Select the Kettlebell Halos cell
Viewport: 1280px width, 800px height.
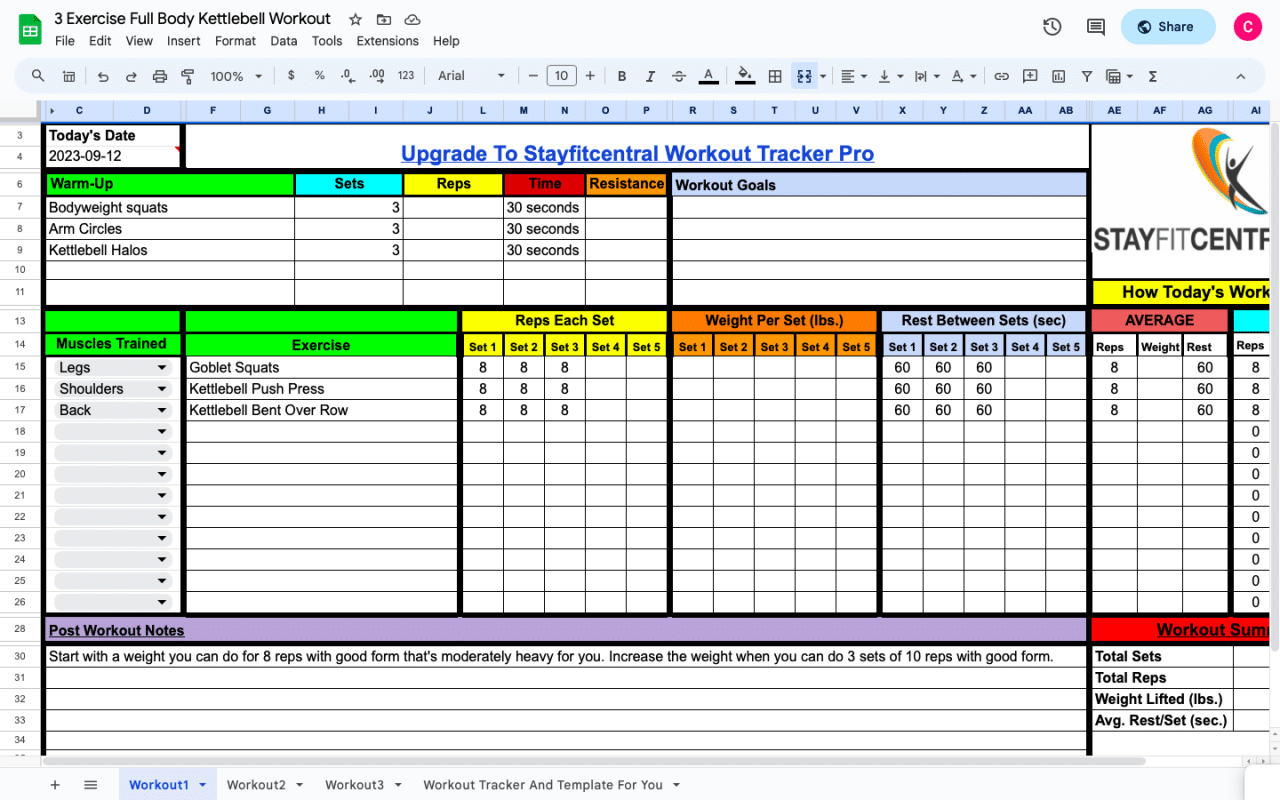click(170, 250)
